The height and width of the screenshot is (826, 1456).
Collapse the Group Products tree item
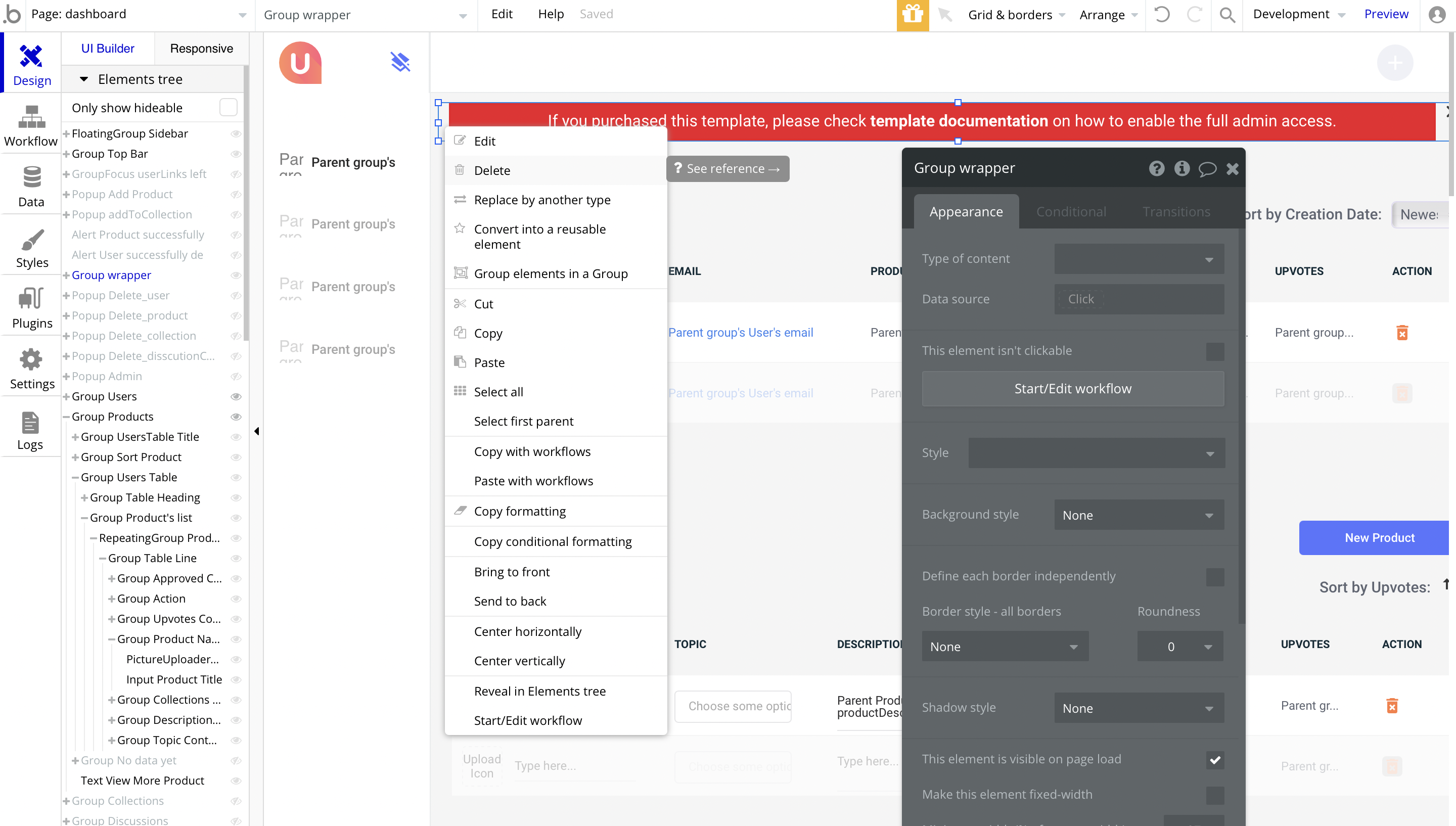point(66,417)
